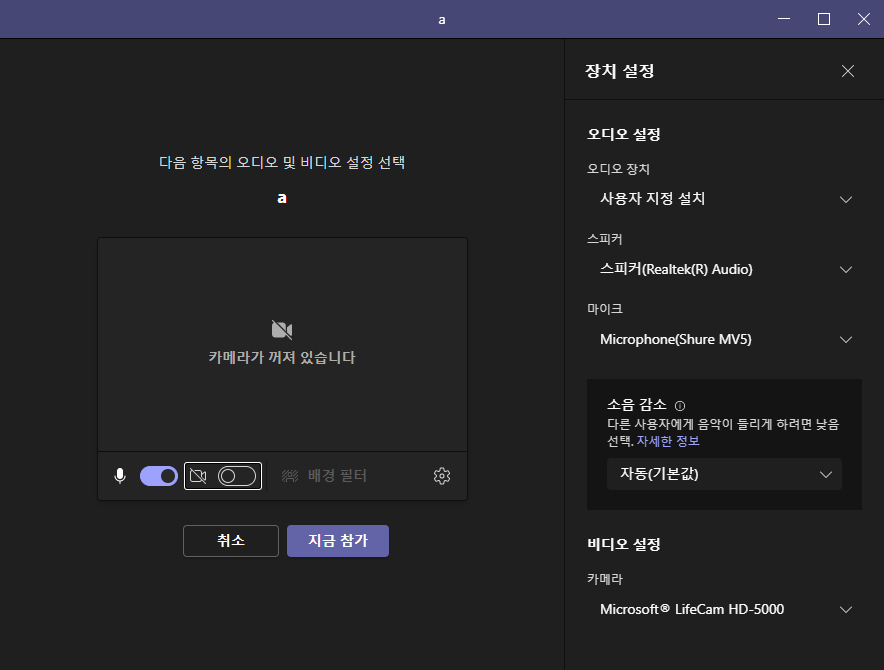Click the 카메라 label

pyautogui.click(x=605, y=579)
